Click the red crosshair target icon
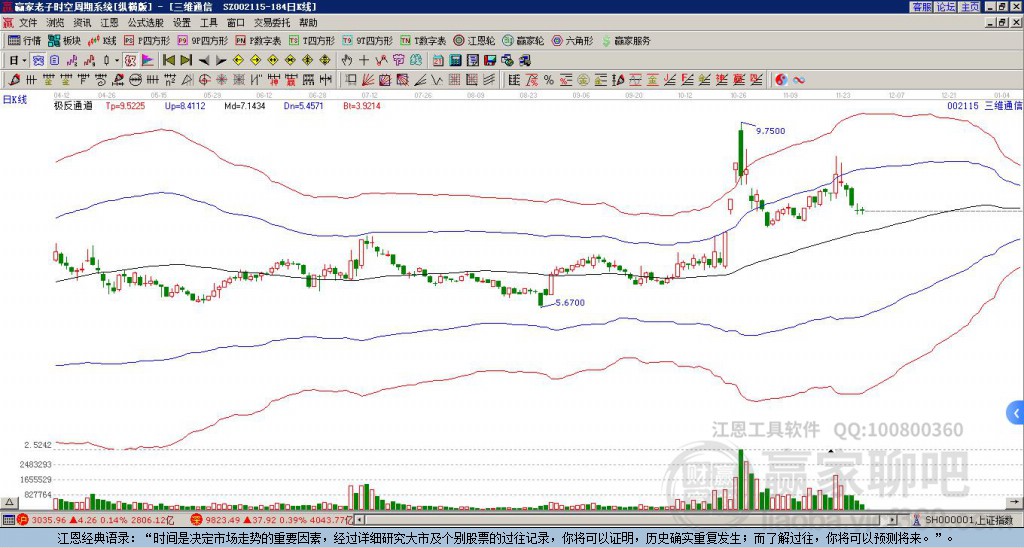1024x548 pixels. 204,80
